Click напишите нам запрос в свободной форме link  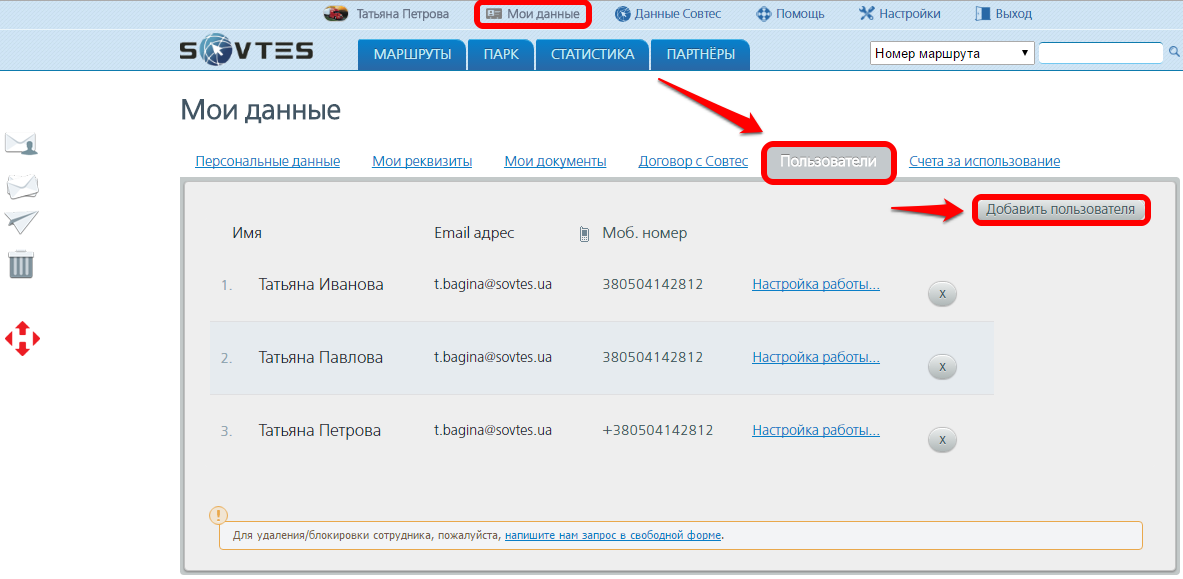coord(613,535)
